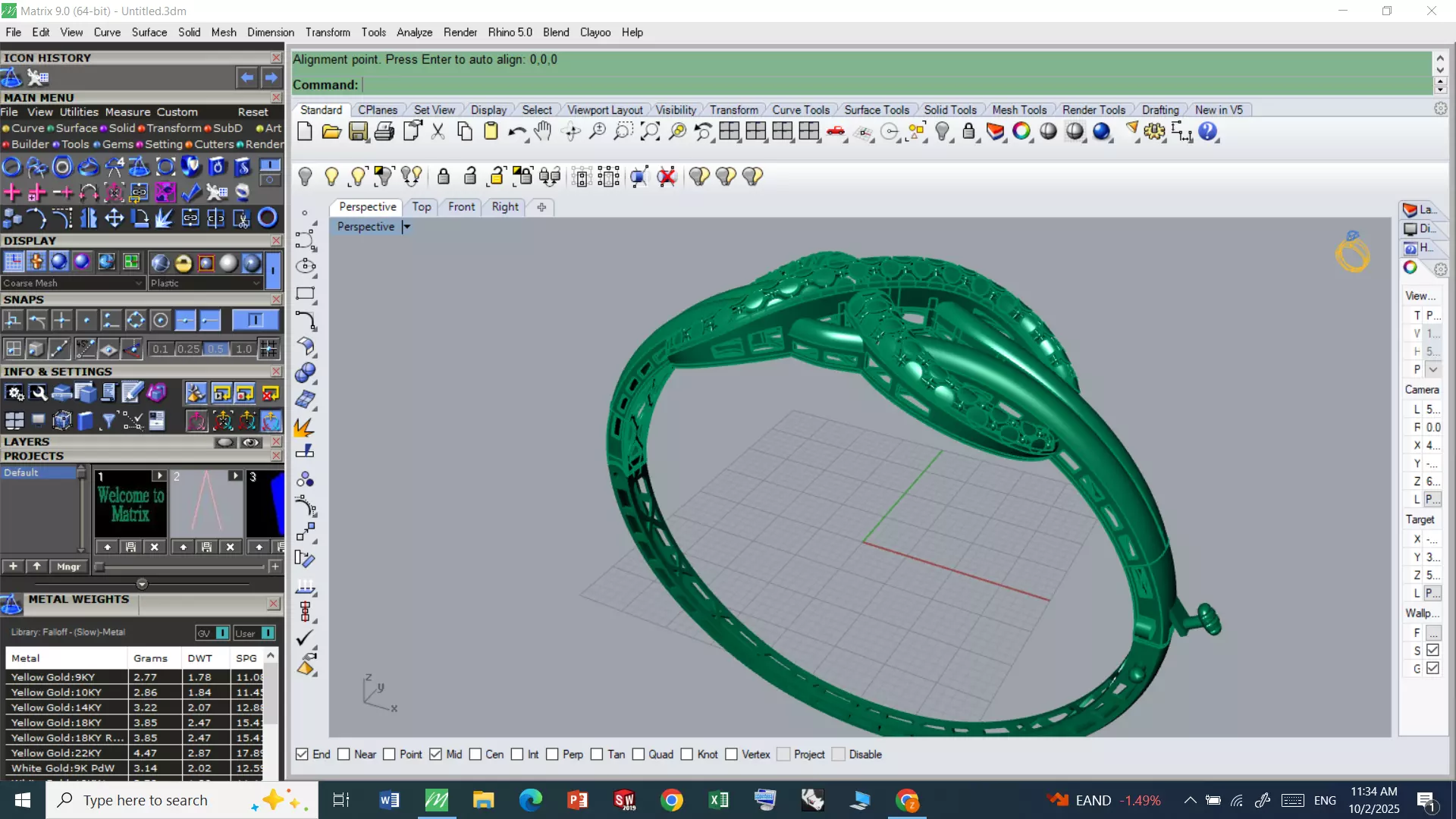Image resolution: width=1456 pixels, height=819 pixels.
Task: Enable the Point osnap checkbox
Action: 389,755
